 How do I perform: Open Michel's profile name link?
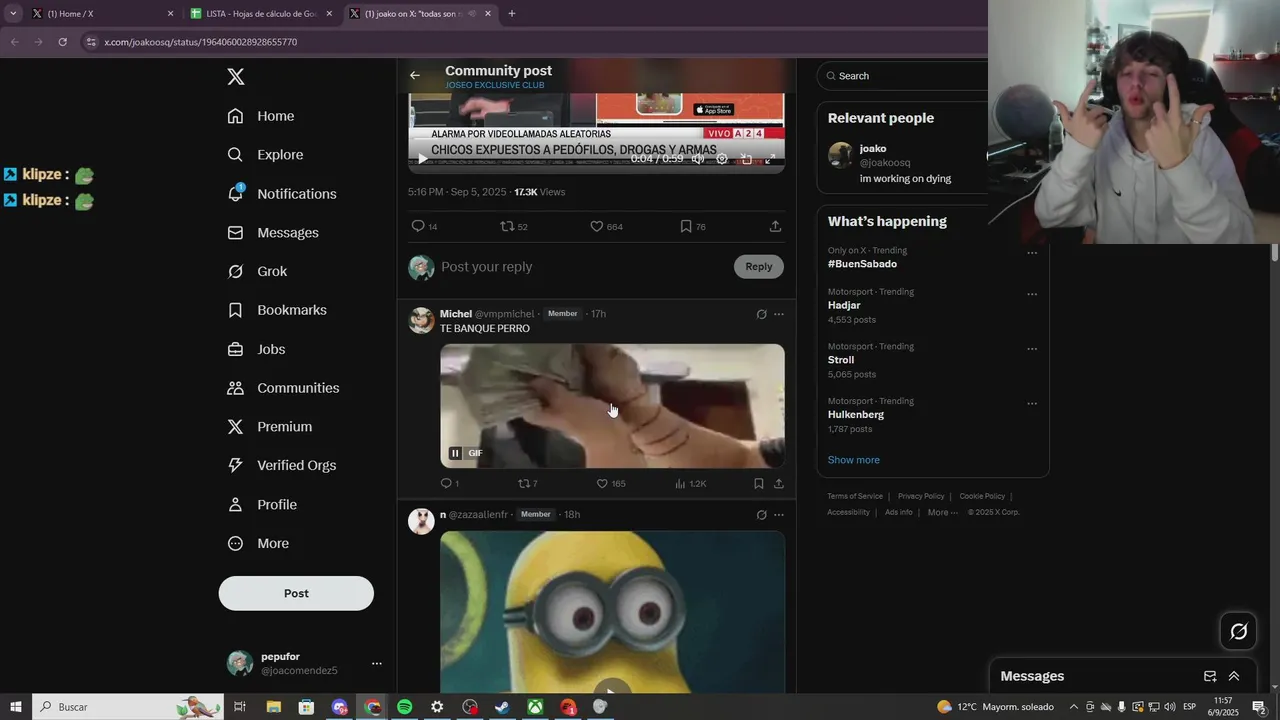click(x=456, y=314)
